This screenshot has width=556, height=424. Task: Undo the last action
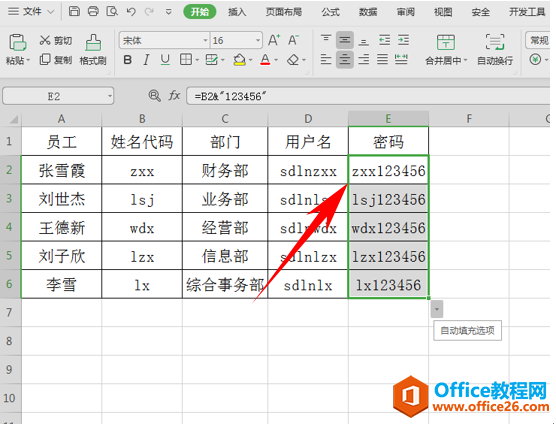(131, 12)
